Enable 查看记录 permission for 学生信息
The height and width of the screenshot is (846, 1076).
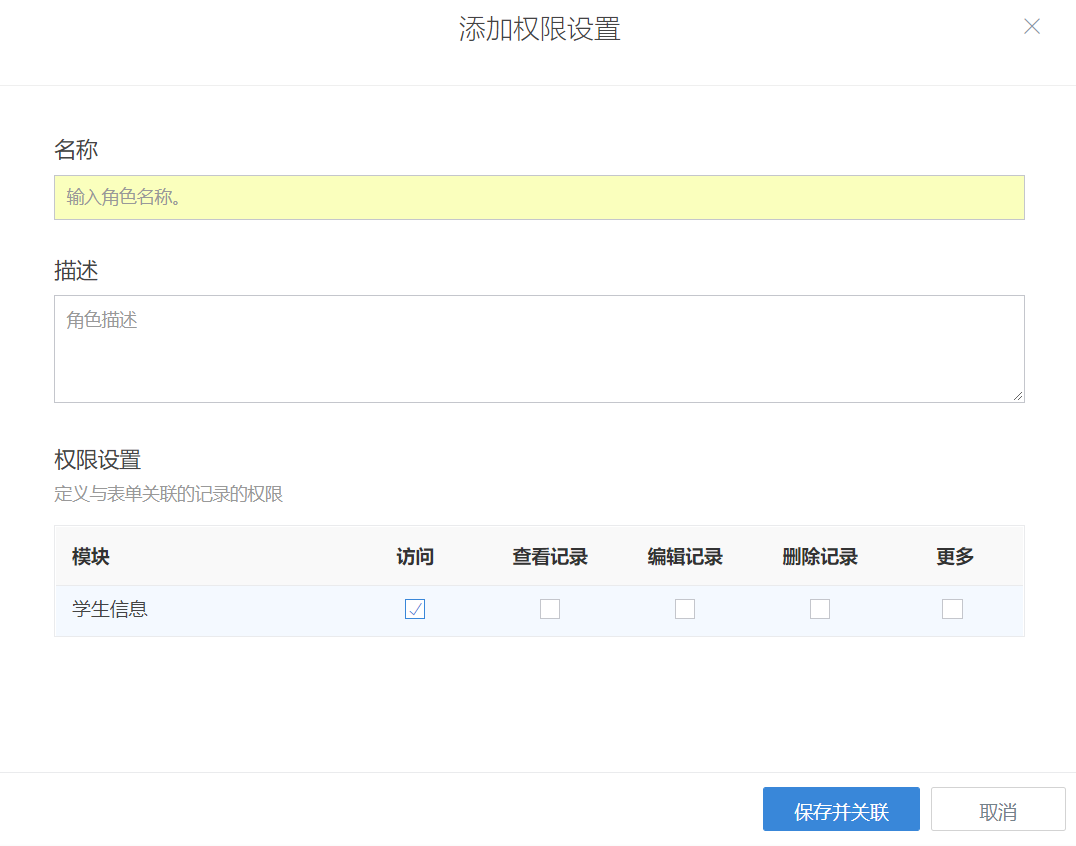pyautogui.click(x=550, y=609)
